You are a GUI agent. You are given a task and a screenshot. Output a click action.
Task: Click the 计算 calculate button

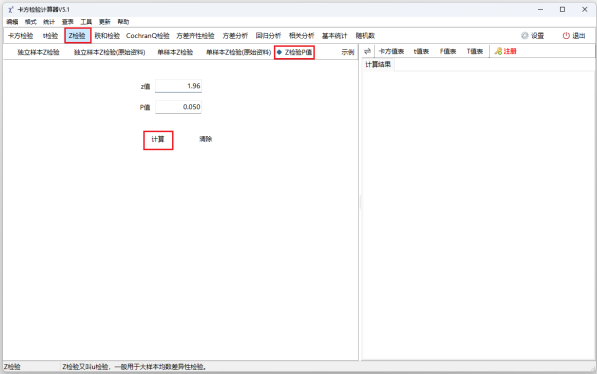(158, 140)
